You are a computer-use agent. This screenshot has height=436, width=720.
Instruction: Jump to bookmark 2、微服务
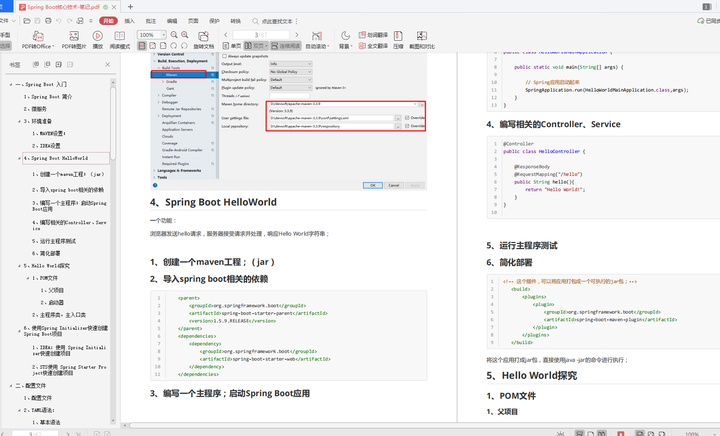[x=35, y=109]
